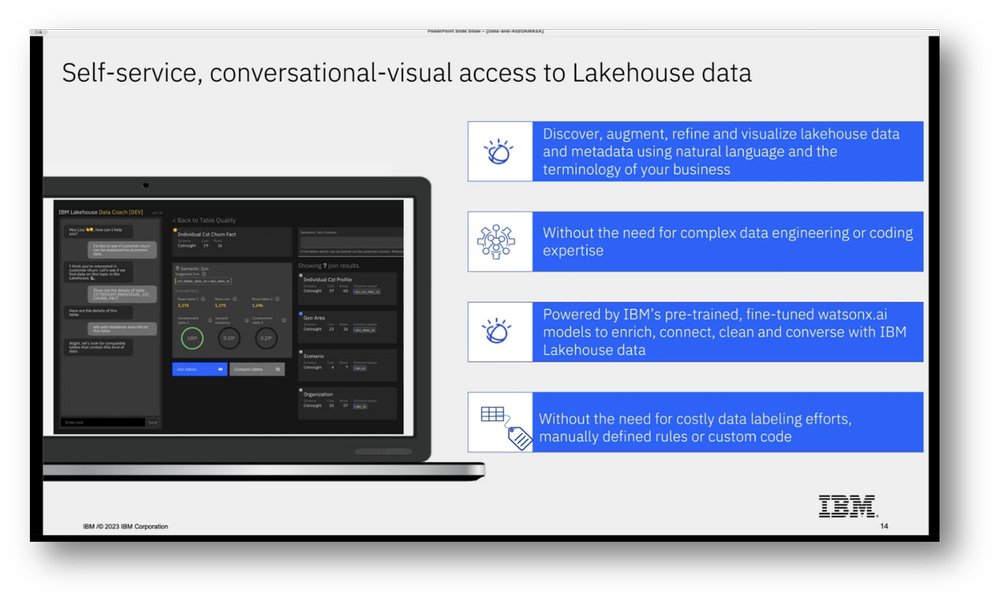Click the schema-based tag on Organization card

point(360,406)
